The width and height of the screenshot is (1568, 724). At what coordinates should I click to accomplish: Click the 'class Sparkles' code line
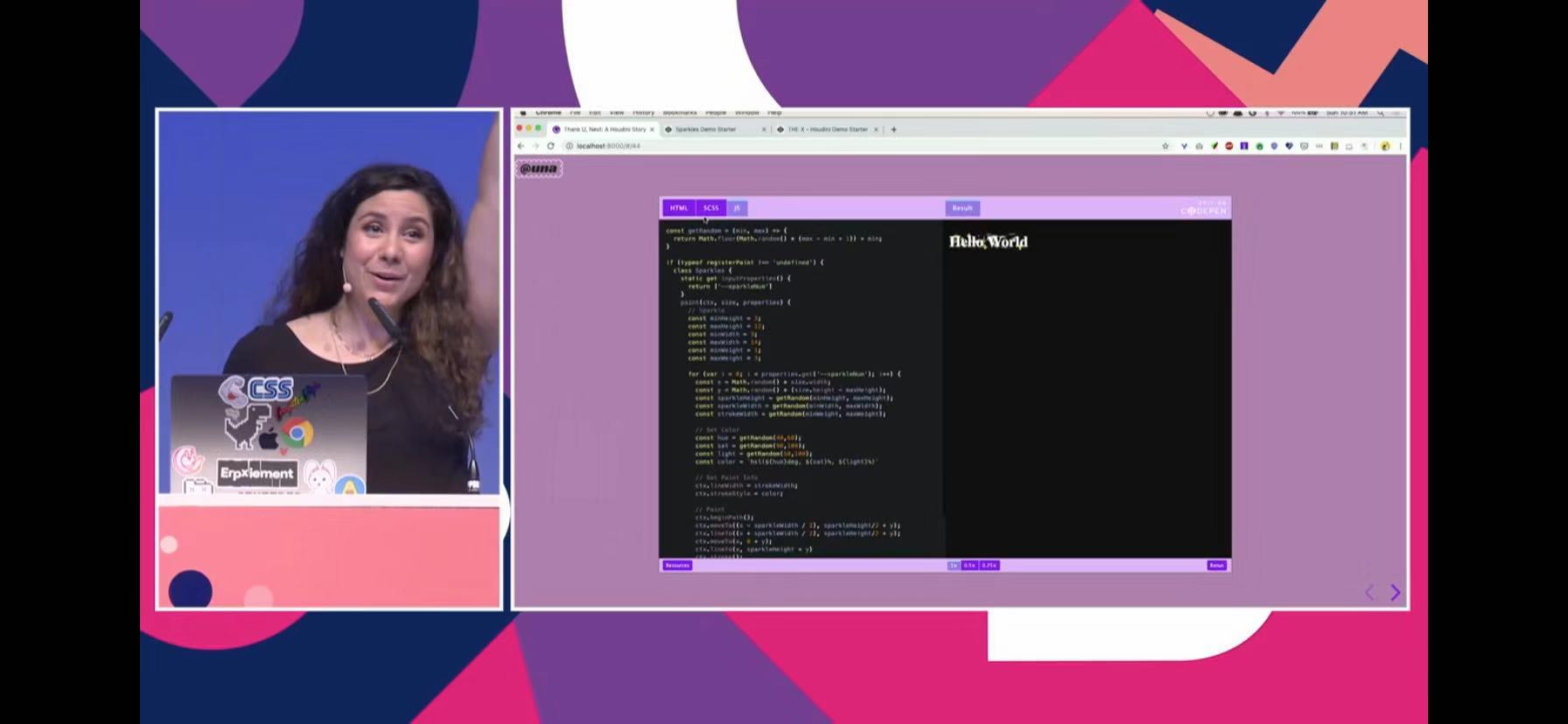click(703, 270)
